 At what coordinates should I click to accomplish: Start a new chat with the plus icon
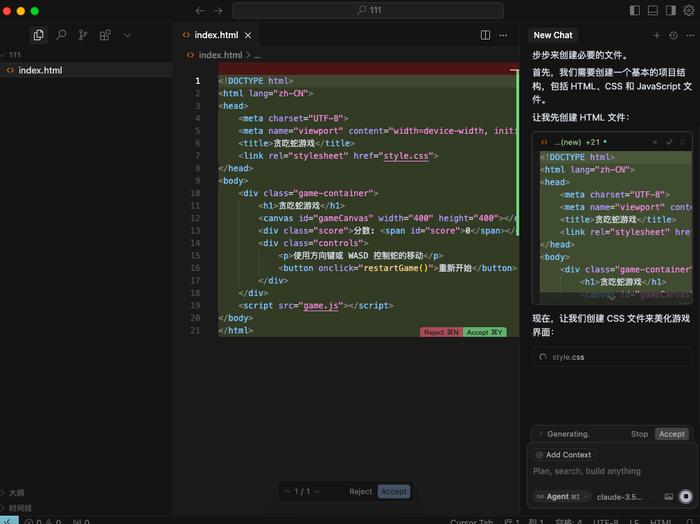coord(657,35)
